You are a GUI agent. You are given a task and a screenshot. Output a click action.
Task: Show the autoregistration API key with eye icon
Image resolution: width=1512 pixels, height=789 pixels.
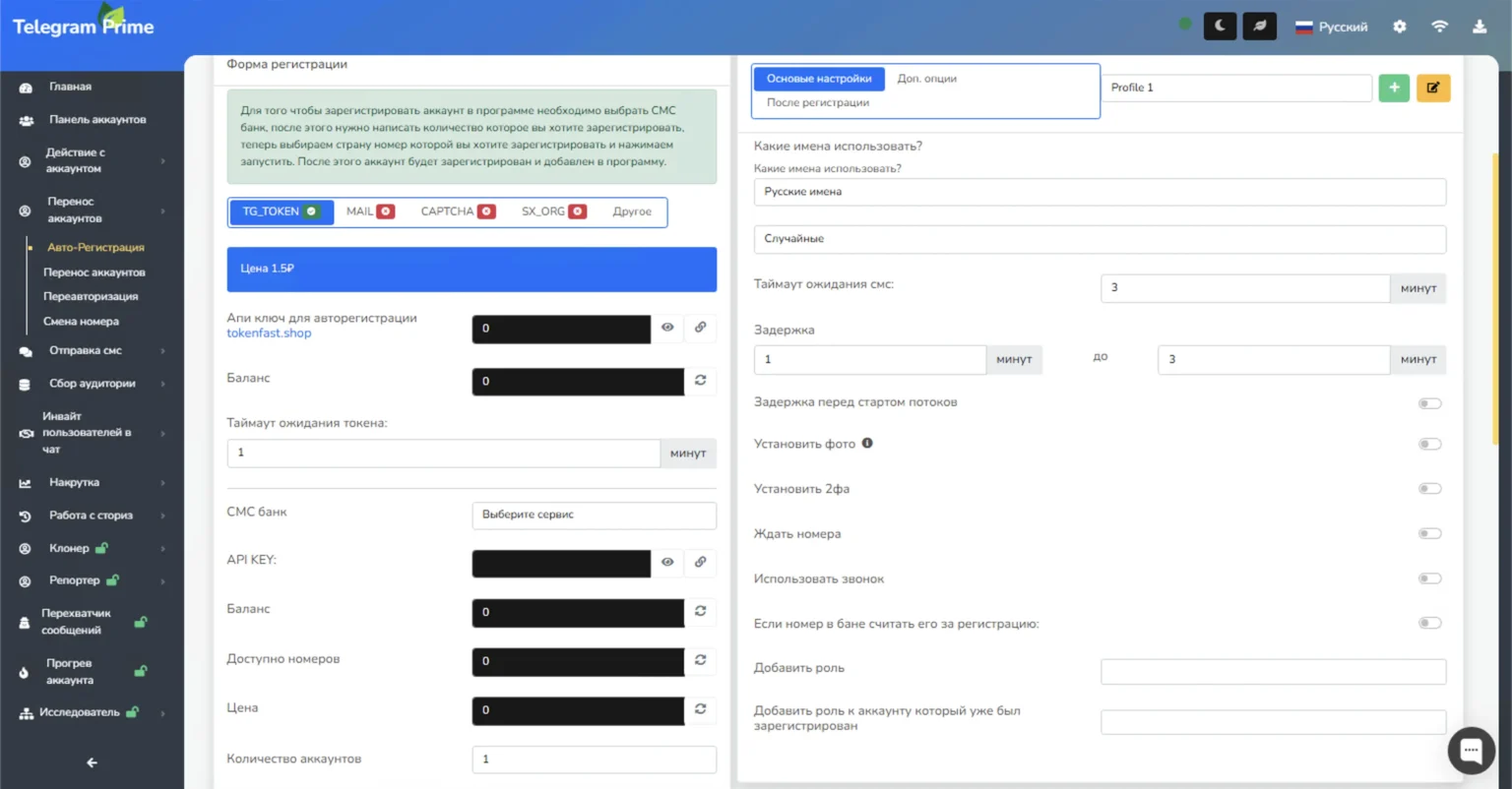[667, 328]
